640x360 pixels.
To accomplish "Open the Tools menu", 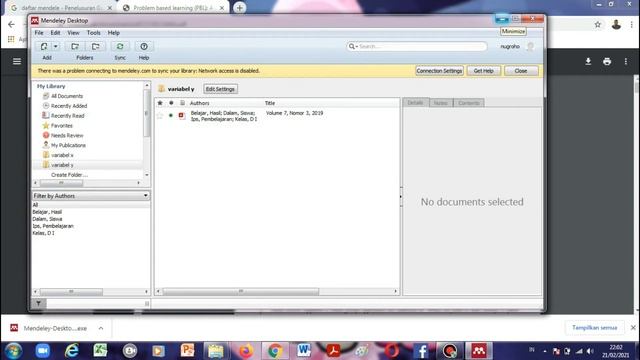I will point(93,33).
